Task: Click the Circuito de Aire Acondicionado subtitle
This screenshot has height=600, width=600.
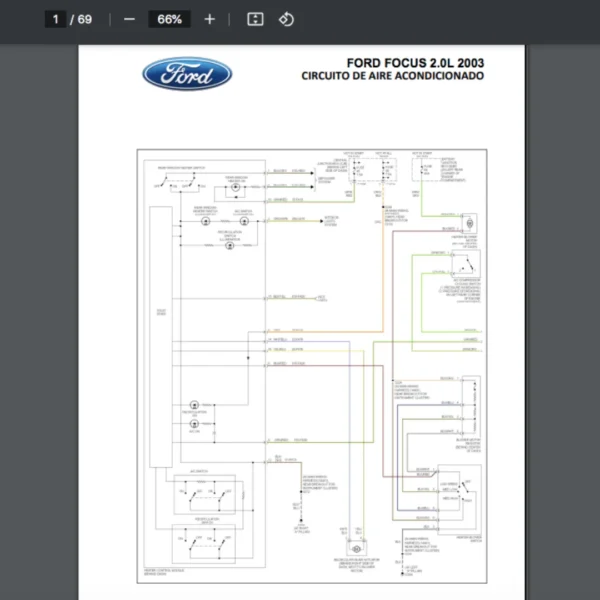Action: pyautogui.click(x=392, y=76)
